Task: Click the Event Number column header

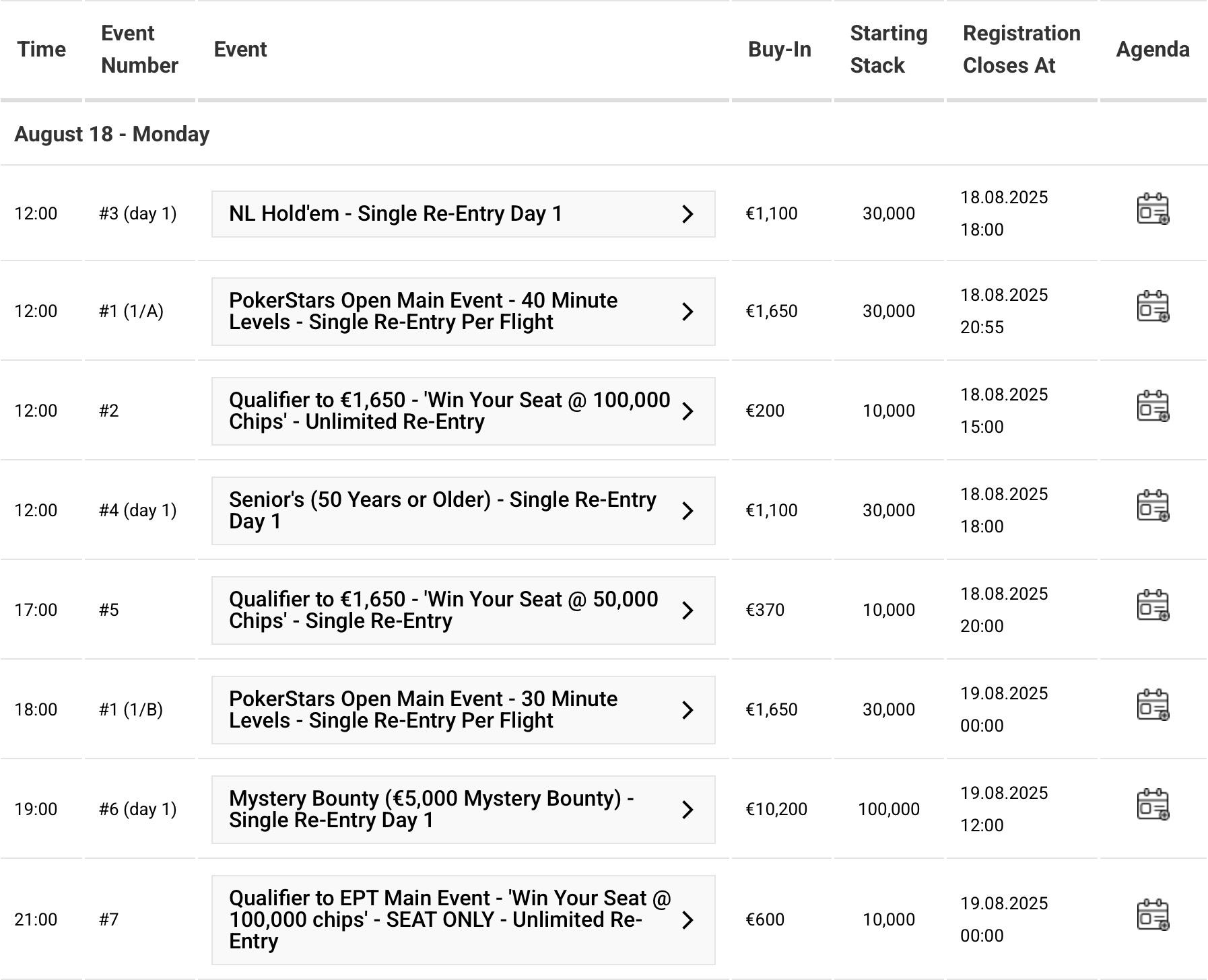Action: [139, 50]
